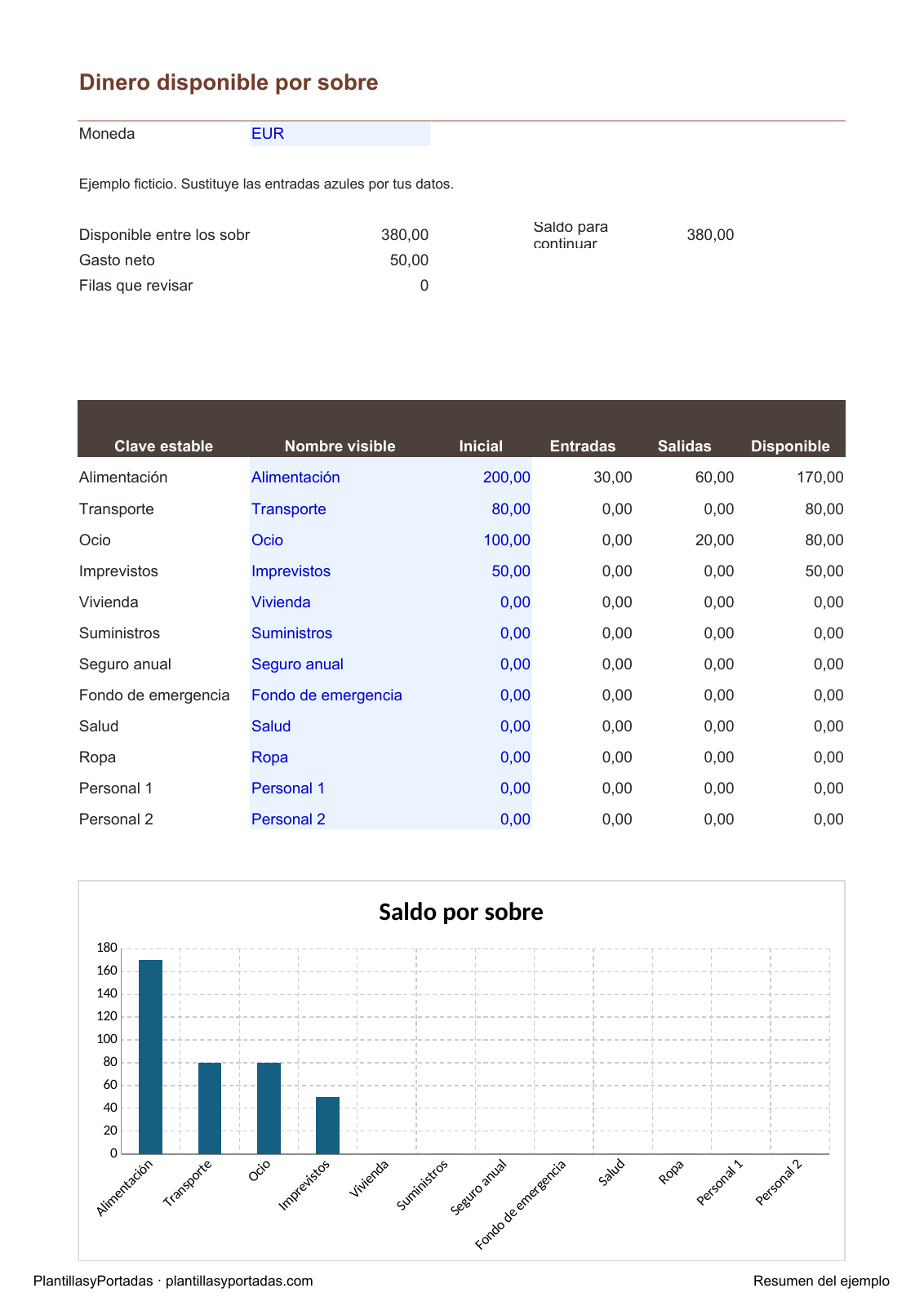Image resolution: width=924 pixels, height=1306 pixels.
Task: Click the "Saldo para continuar" label
Action: [x=571, y=235]
